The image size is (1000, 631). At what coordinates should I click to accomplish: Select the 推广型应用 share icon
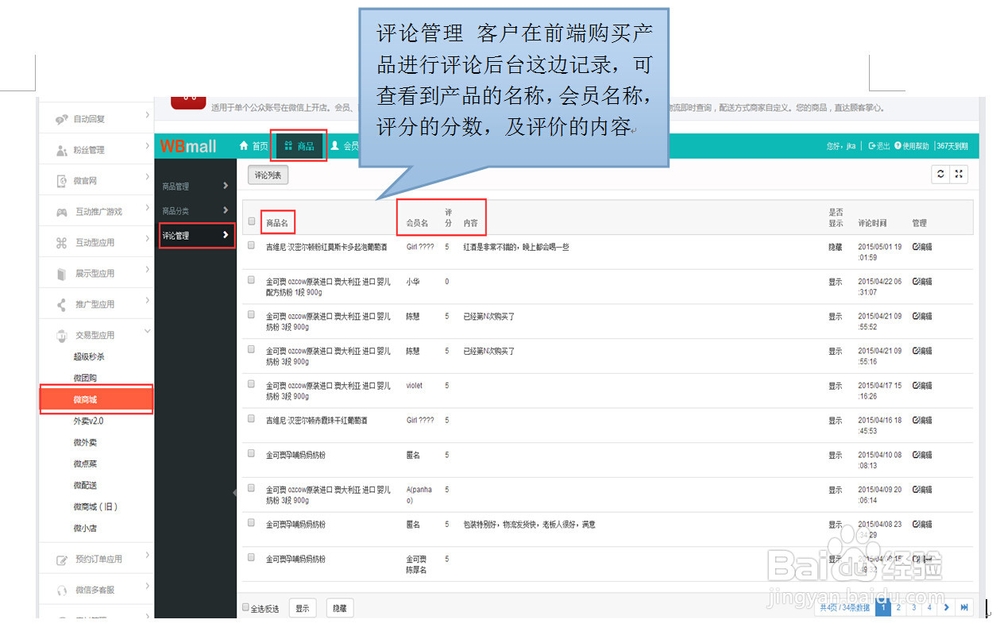point(60,303)
